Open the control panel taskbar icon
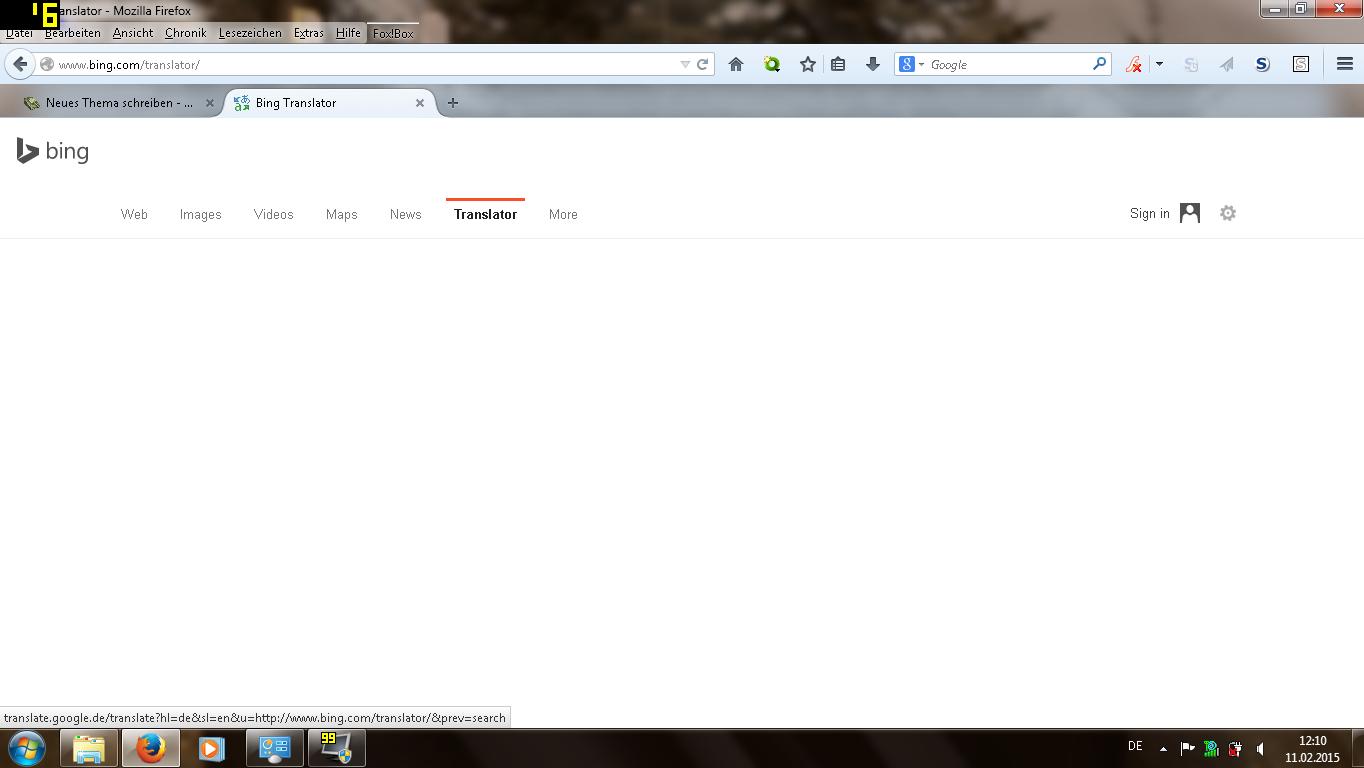The height and width of the screenshot is (768, 1364). (275, 748)
